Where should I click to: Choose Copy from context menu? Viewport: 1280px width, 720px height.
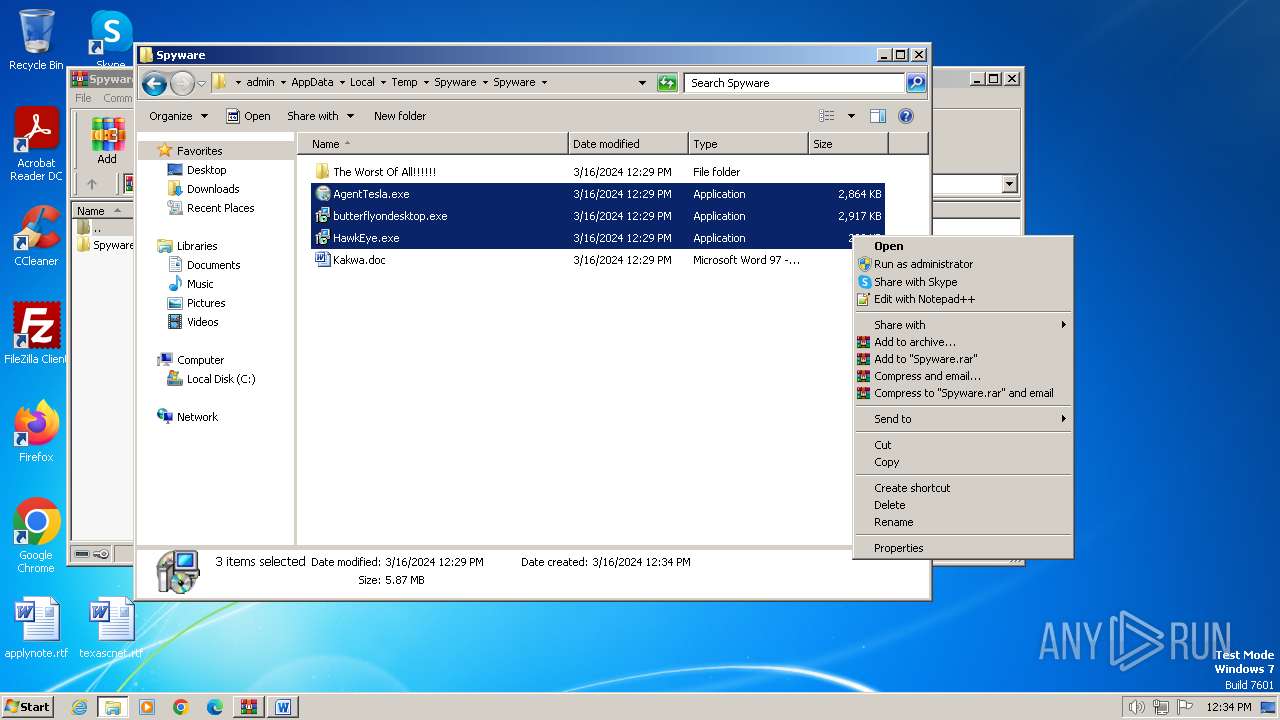tap(963, 462)
